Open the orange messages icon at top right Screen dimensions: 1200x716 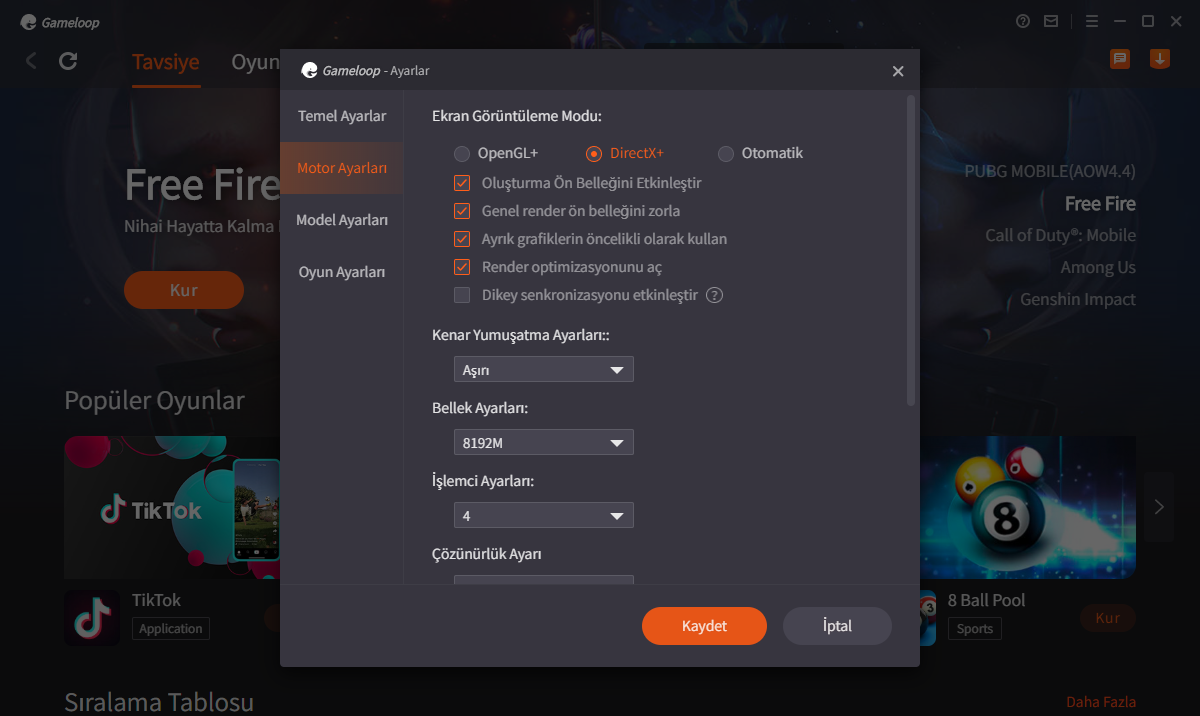(x=1120, y=59)
